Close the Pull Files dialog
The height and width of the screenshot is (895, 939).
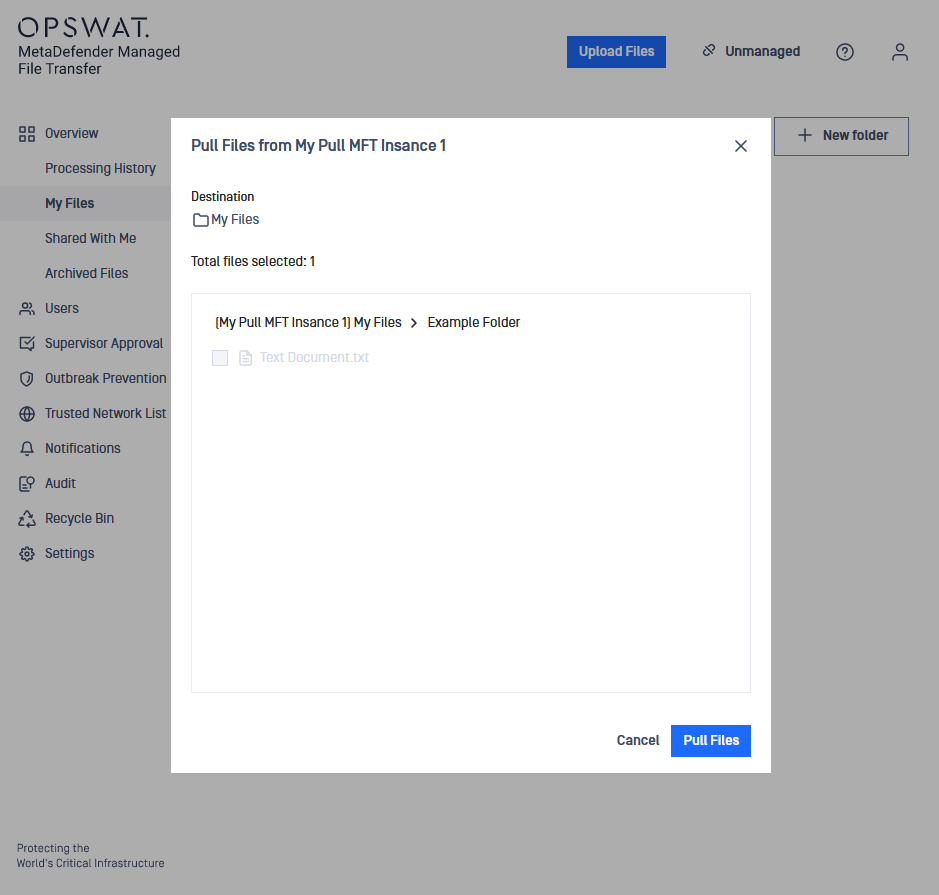(741, 146)
